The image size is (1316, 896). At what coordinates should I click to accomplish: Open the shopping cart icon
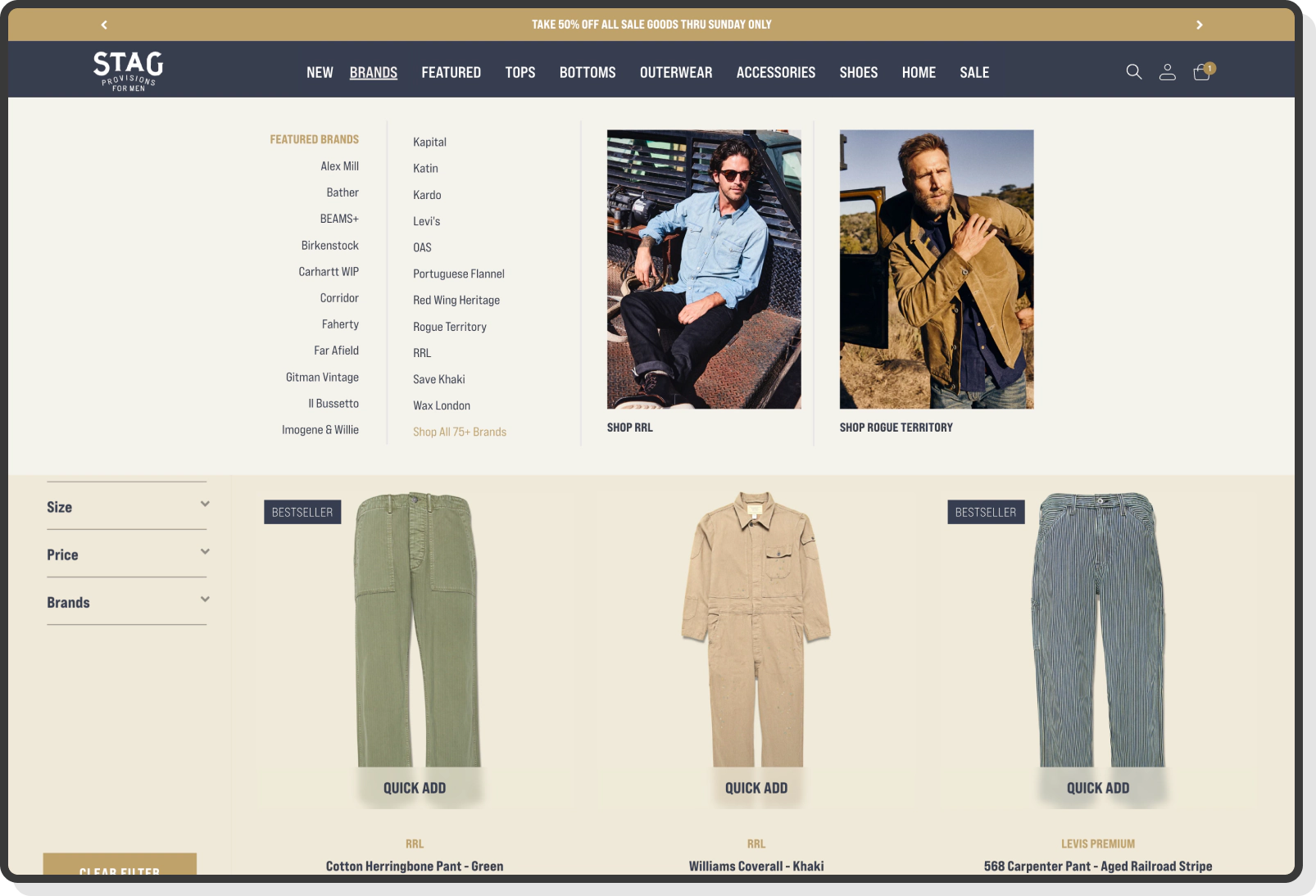pos(1200,73)
